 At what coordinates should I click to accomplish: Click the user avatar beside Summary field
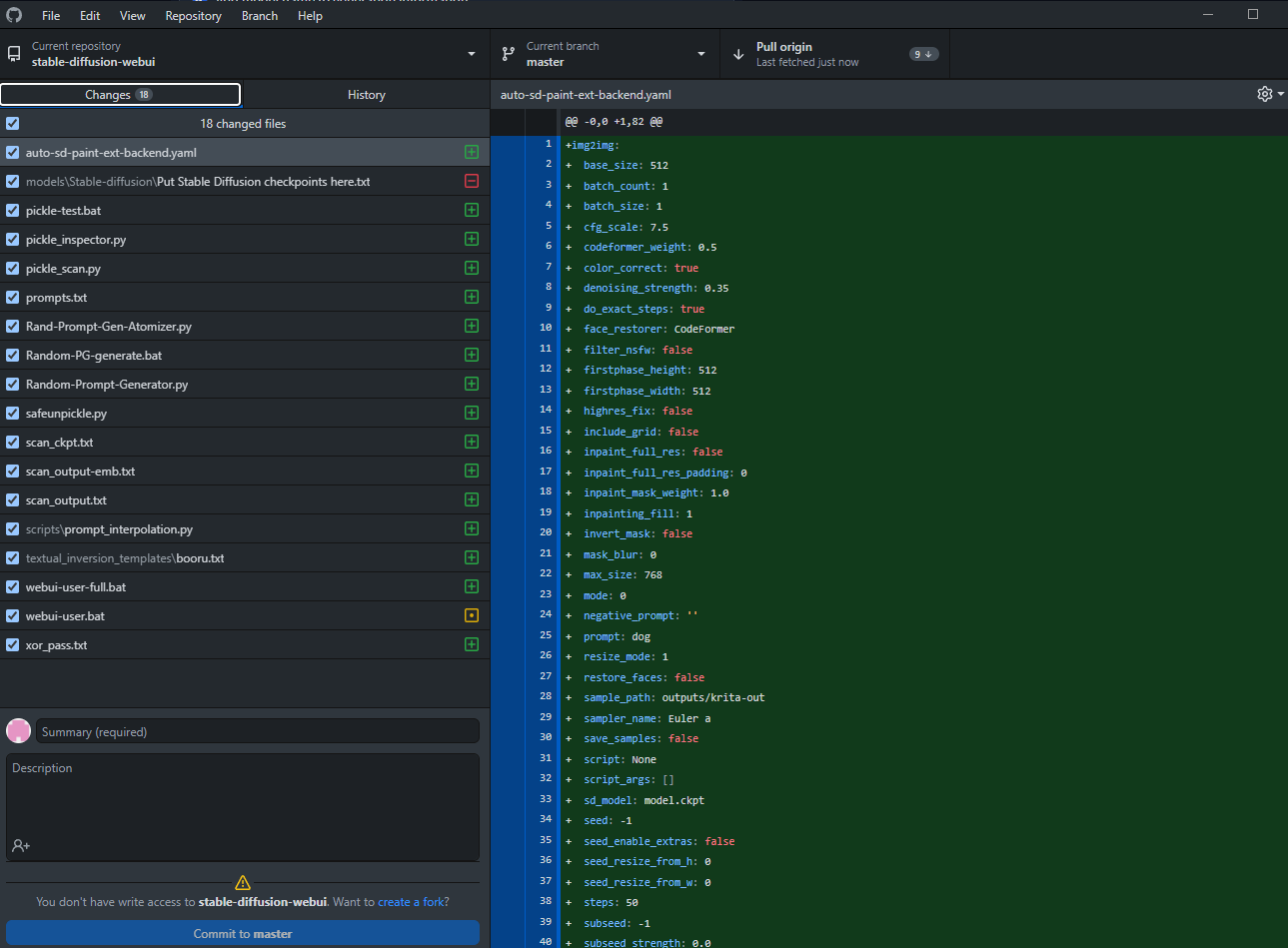coord(18,730)
